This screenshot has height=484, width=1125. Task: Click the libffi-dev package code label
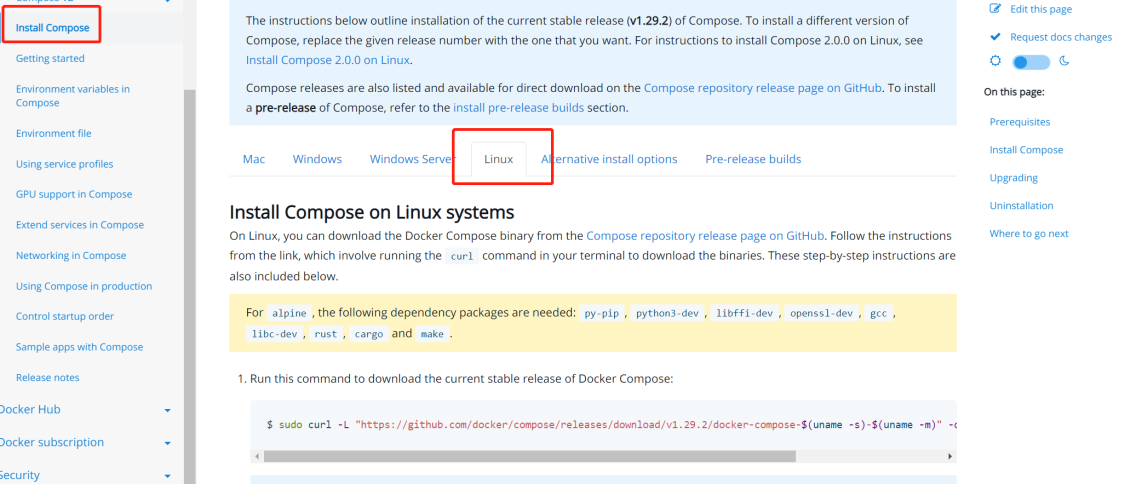click(745, 313)
